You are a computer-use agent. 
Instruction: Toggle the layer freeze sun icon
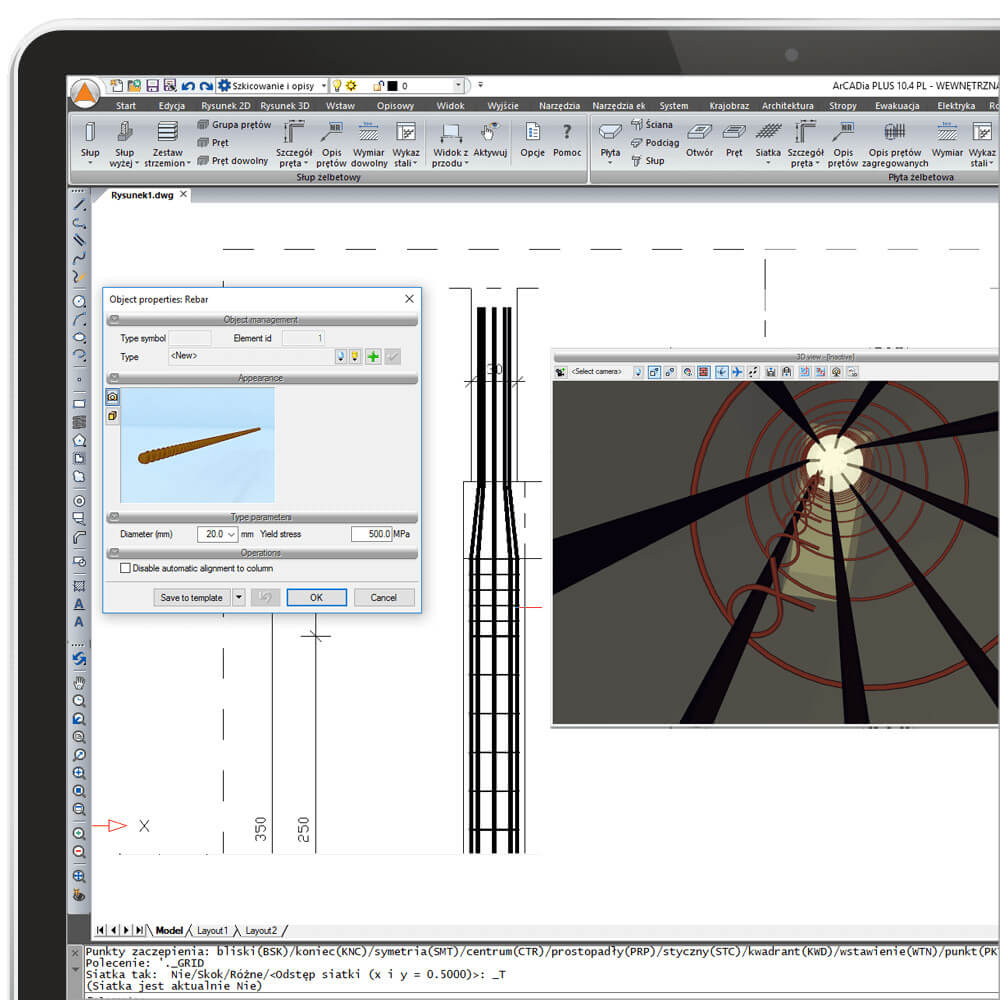pyautogui.click(x=351, y=85)
